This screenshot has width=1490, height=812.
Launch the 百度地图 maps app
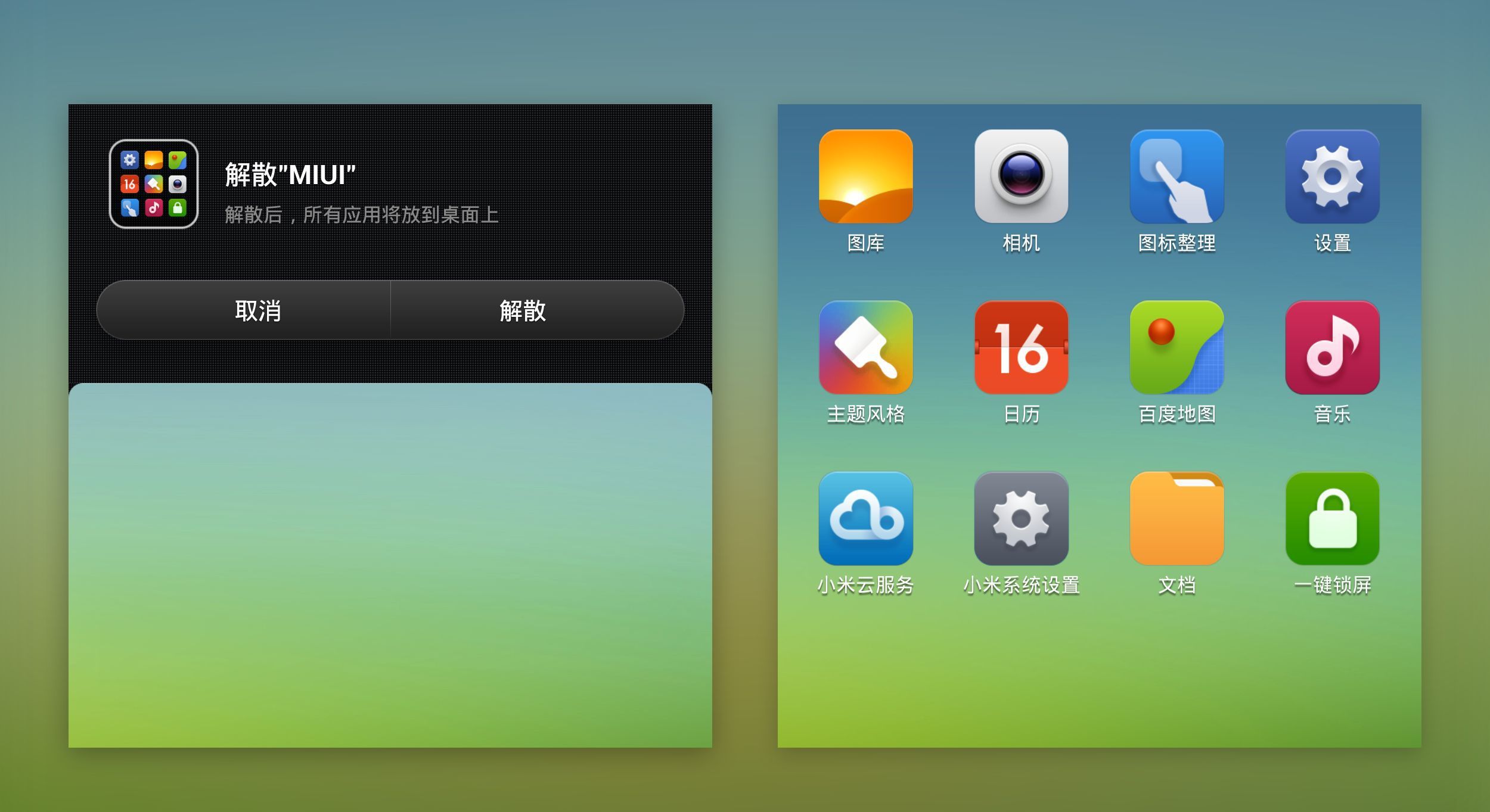coord(1177,347)
